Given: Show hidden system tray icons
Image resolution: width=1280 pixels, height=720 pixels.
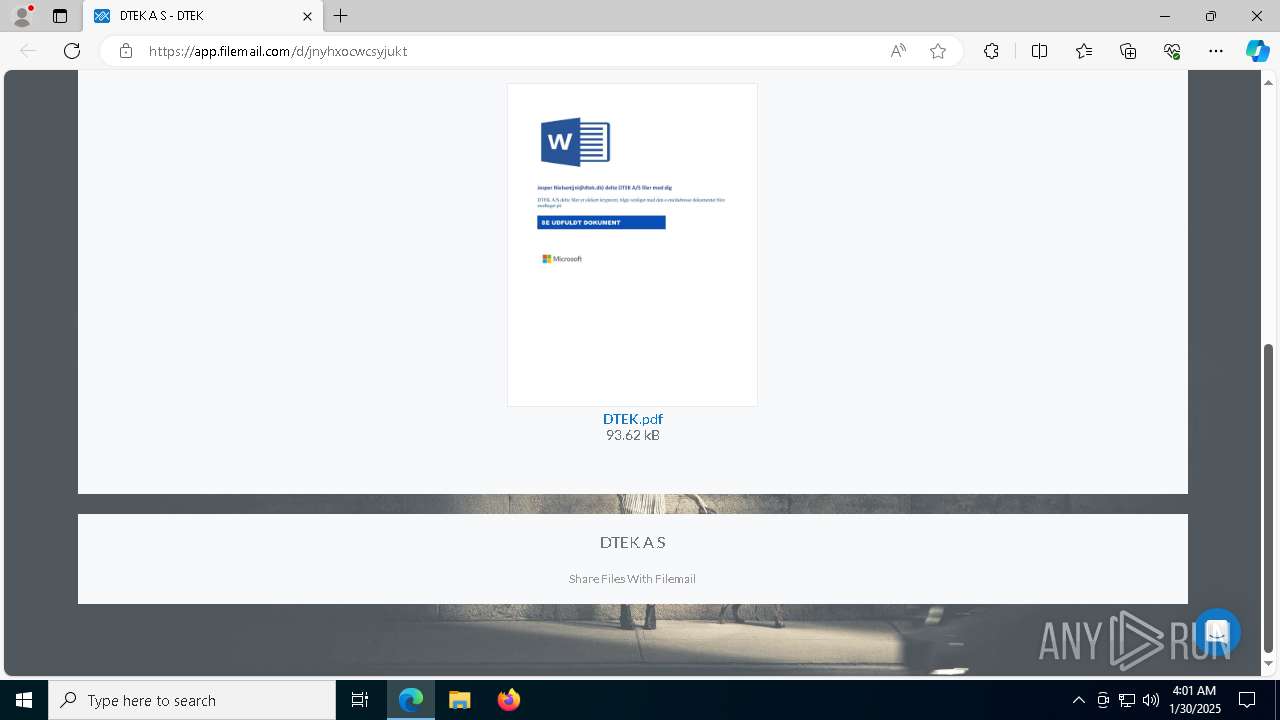Looking at the screenshot, I should [x=1078, y=700].
